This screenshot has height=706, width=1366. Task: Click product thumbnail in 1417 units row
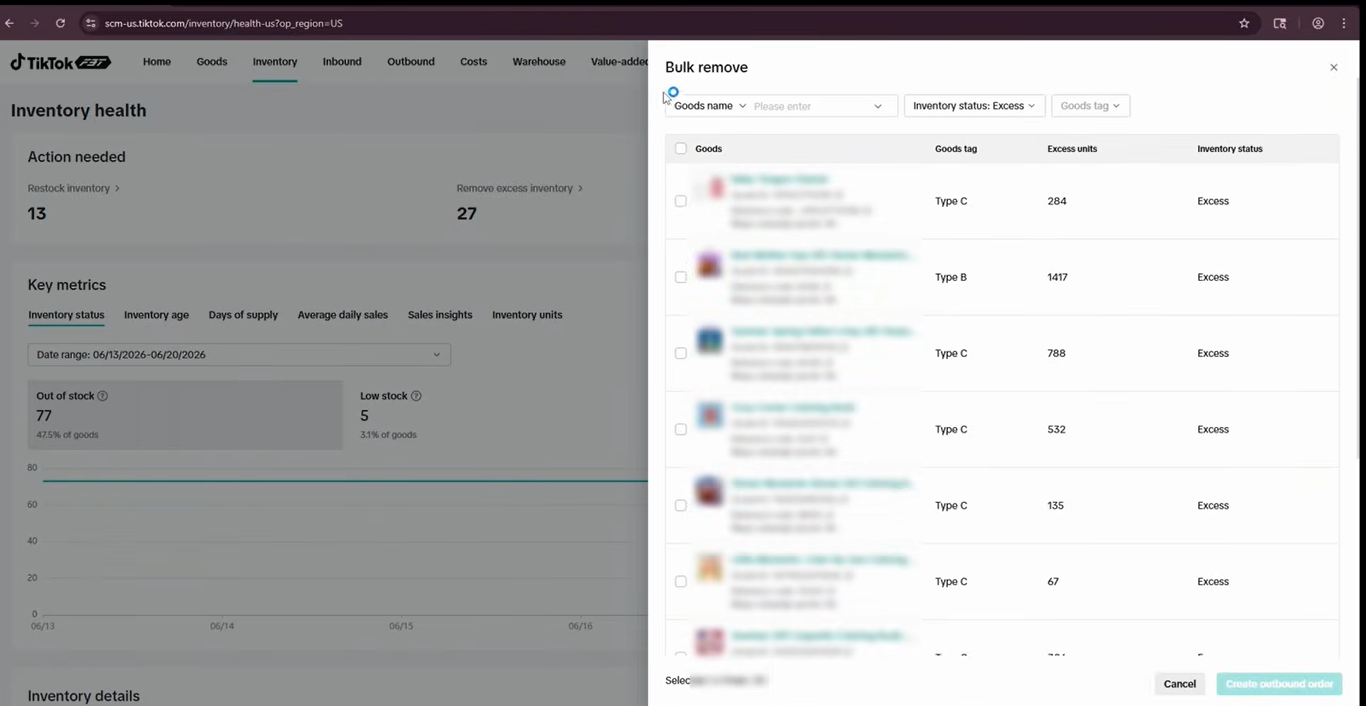pos(711,265)
